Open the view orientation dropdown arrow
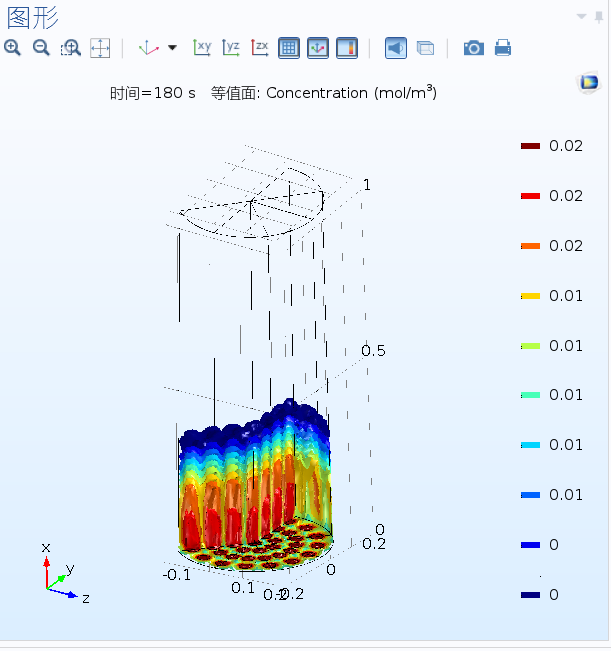This screenshot has width=611, height=651. (x=172, y=48)
